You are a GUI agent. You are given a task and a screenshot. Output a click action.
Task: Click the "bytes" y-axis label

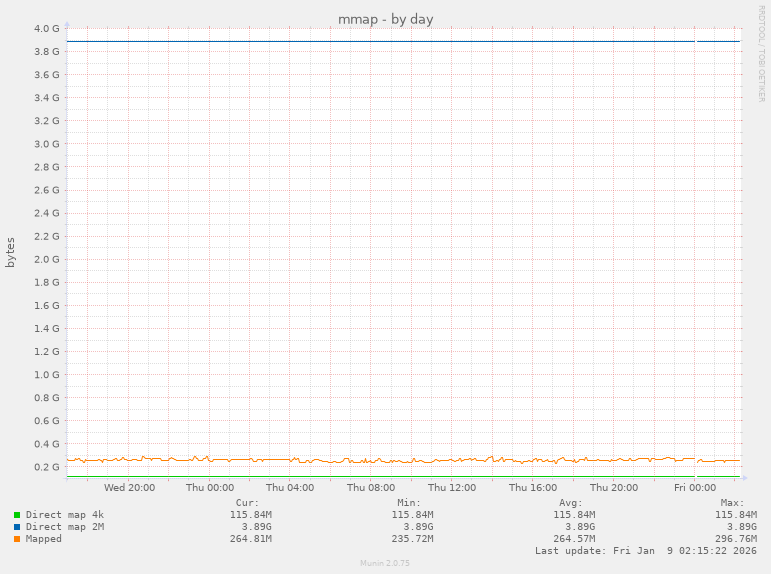coord(11,252)
